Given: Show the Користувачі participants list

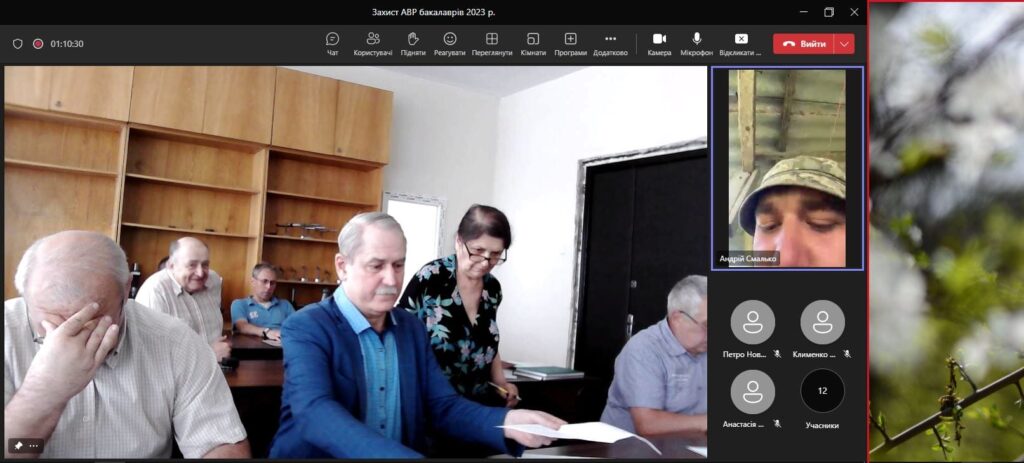Looking at the screenshot, I should [x=373, y=43].
